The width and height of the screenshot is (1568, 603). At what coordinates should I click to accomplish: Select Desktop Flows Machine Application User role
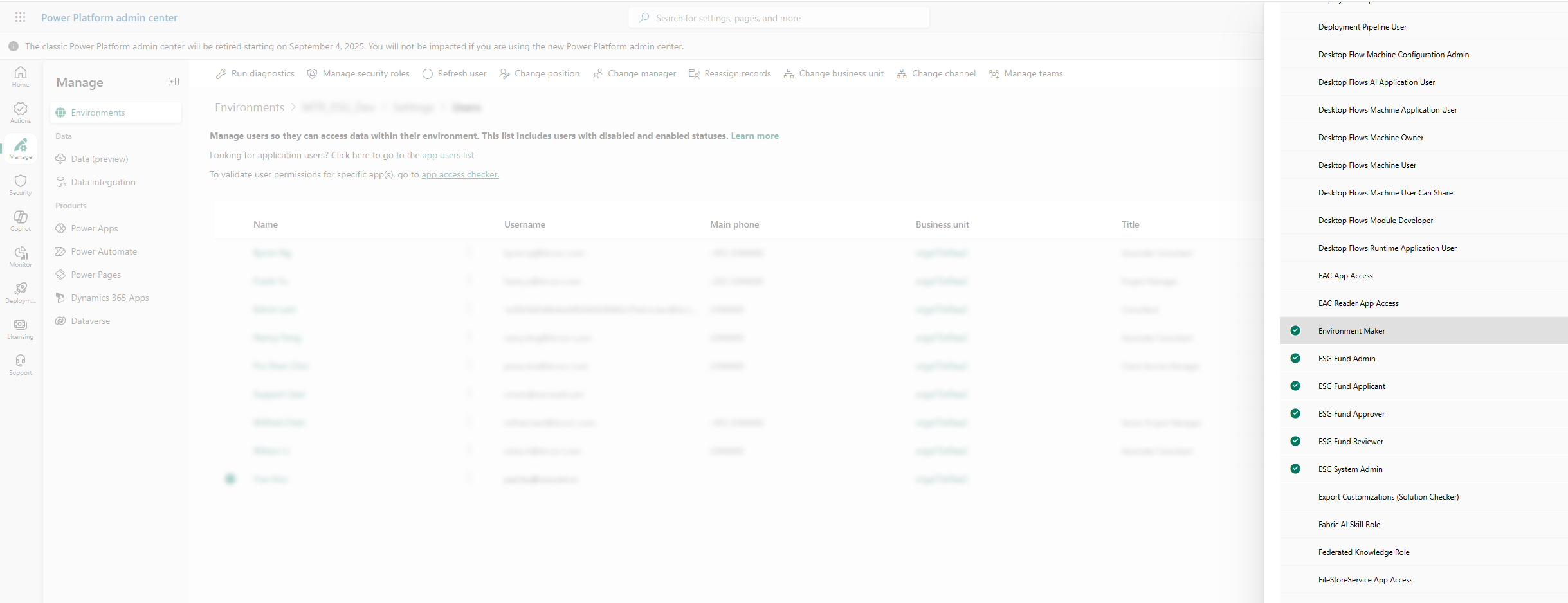pos(1423,110)
